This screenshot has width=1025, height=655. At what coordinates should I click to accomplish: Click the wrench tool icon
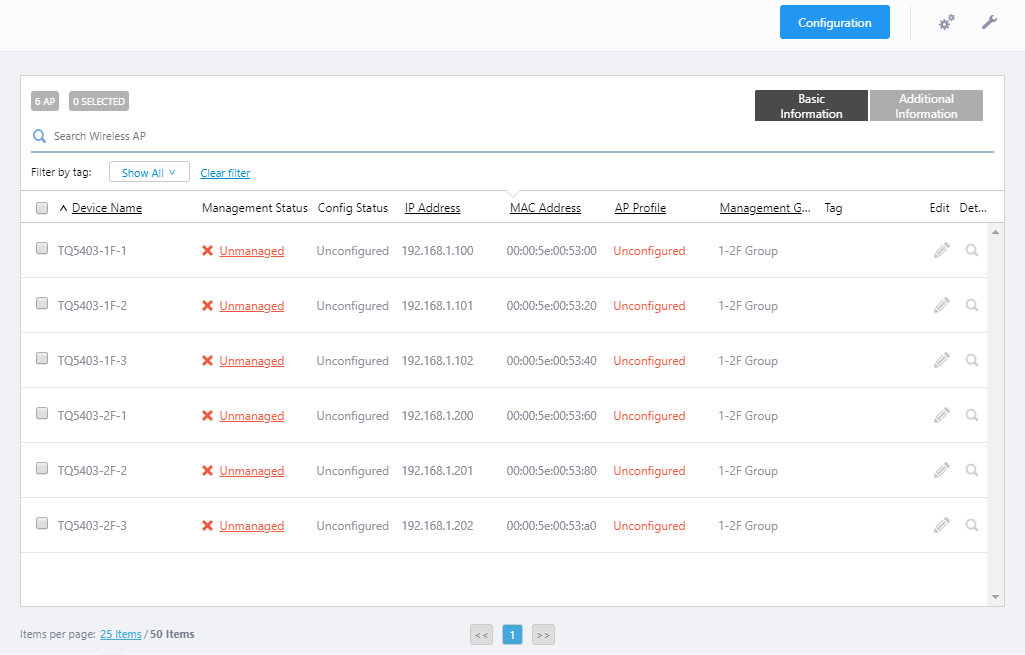pyautogui.click(x=989, y=22)
